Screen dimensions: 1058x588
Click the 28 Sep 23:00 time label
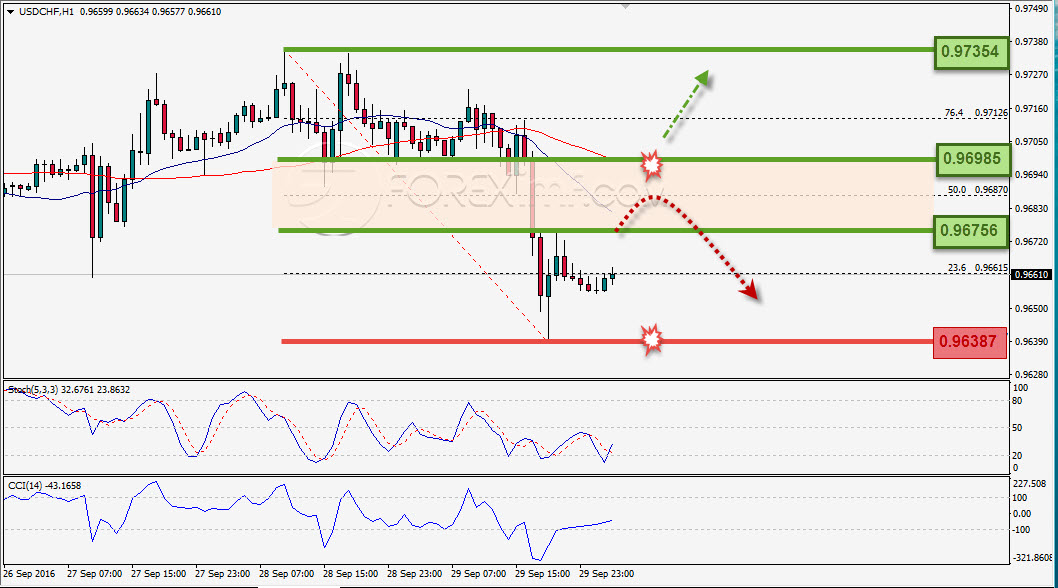(414, 574)
